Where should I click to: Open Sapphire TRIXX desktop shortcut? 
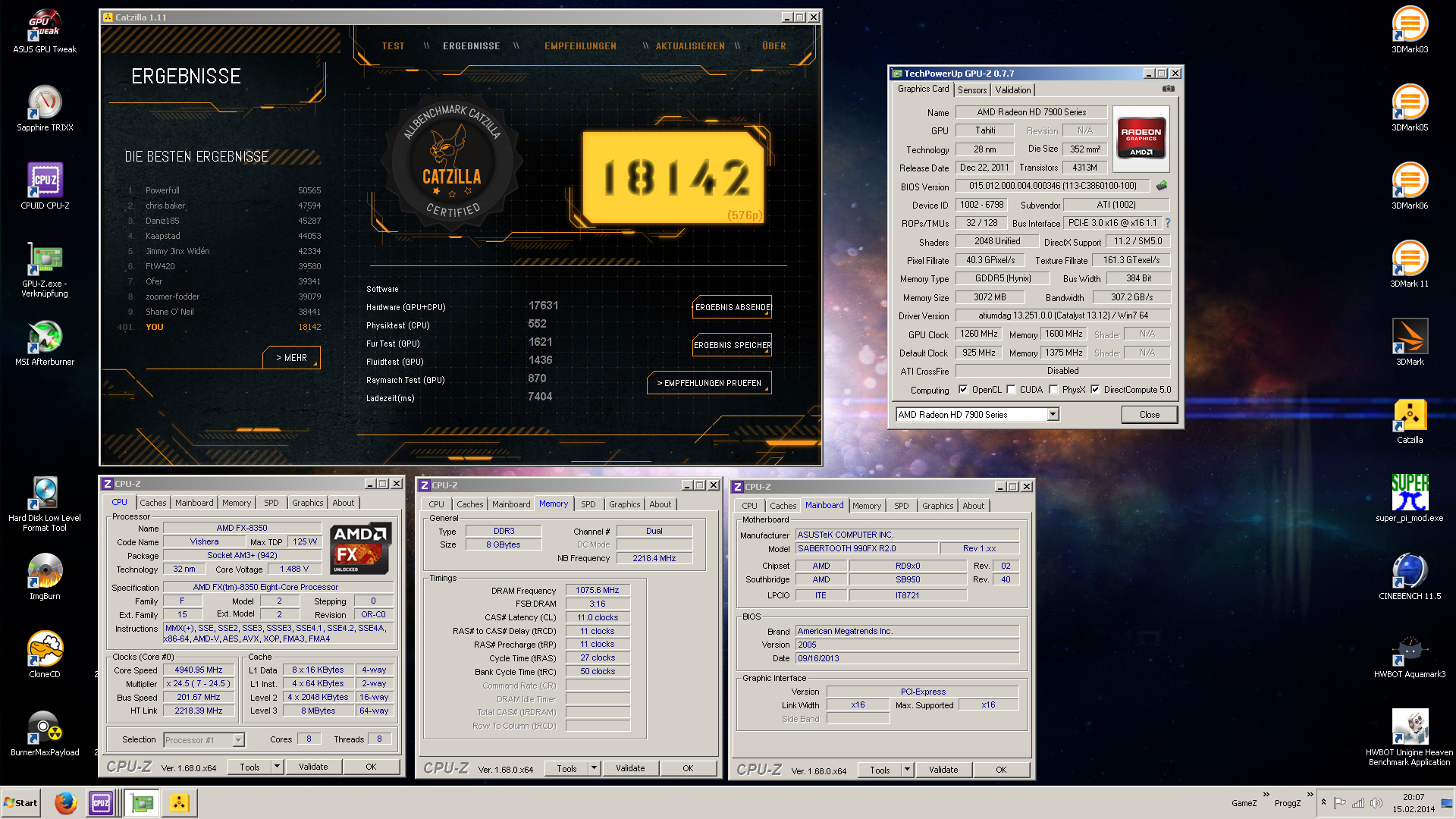tap(45, 108)
